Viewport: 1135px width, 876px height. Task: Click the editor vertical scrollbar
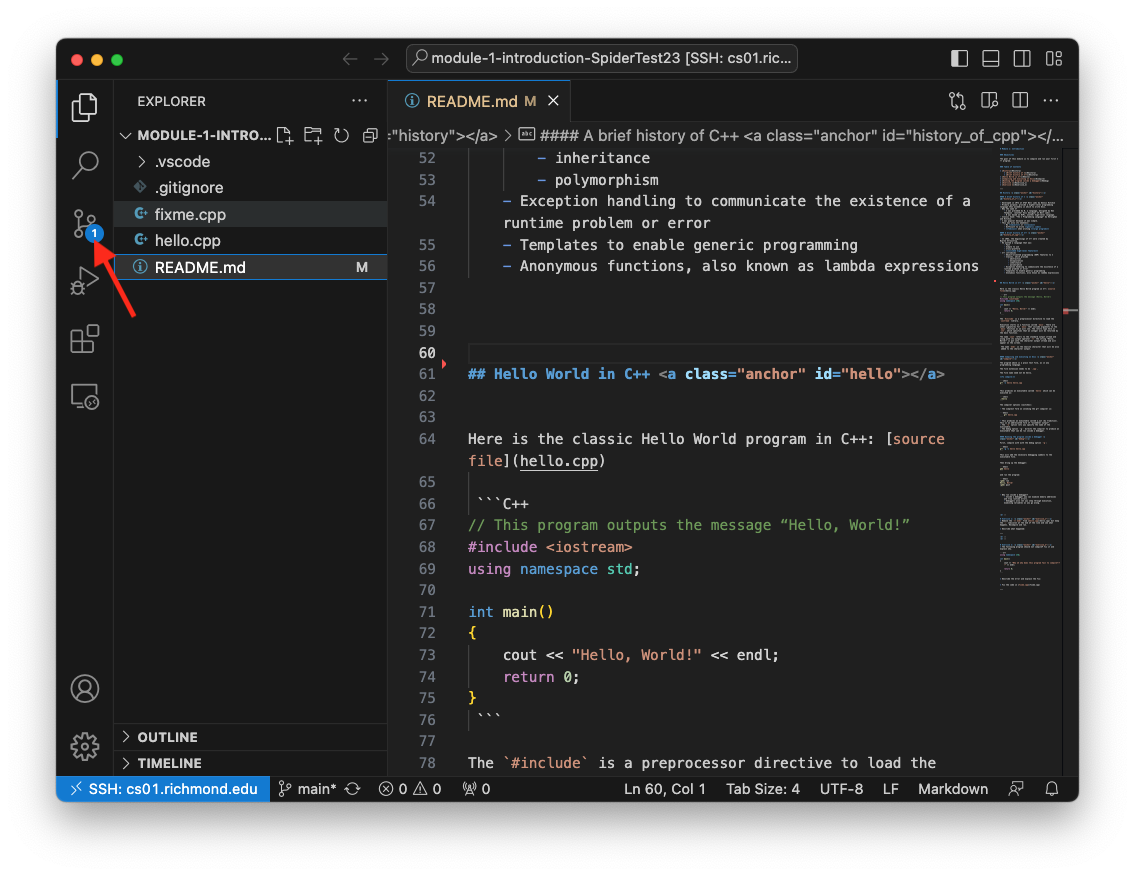pos(1071,462)
